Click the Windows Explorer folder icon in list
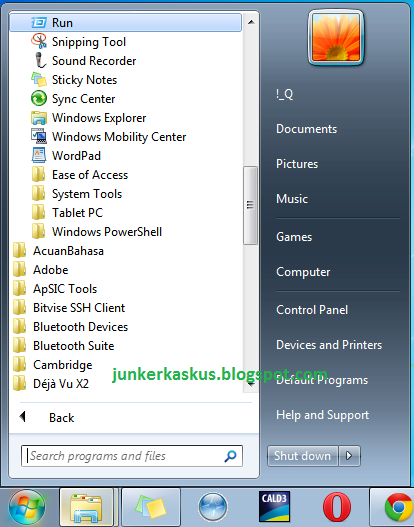414x527 pixels. coord(39,118)
